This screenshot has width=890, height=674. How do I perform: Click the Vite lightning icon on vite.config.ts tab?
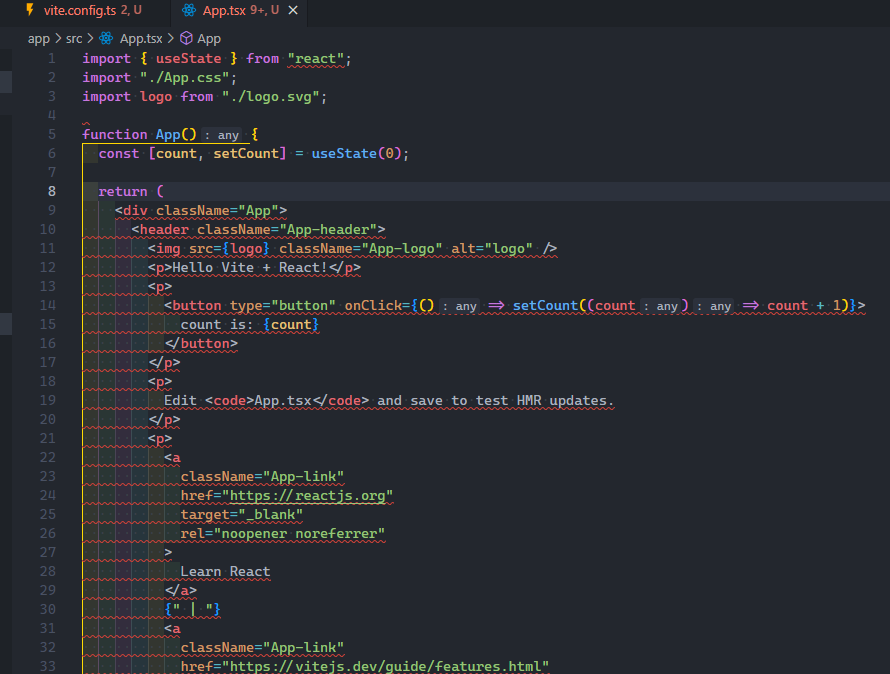coord(30,10)
